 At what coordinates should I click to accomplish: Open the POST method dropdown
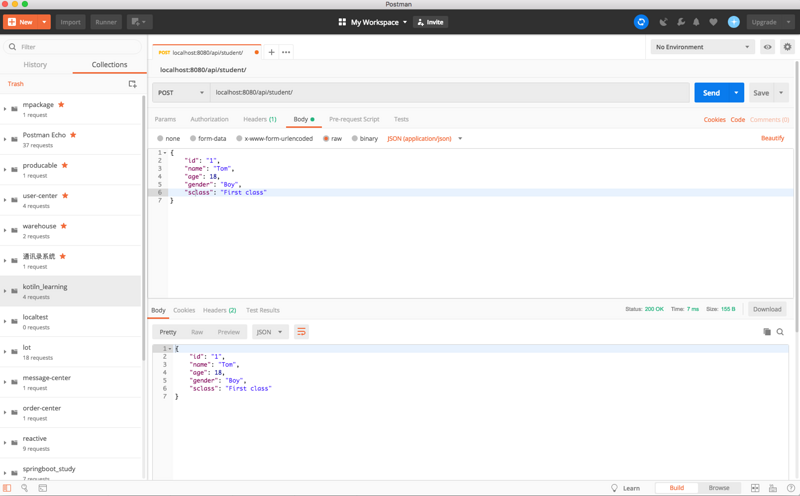tap(181, 92)
